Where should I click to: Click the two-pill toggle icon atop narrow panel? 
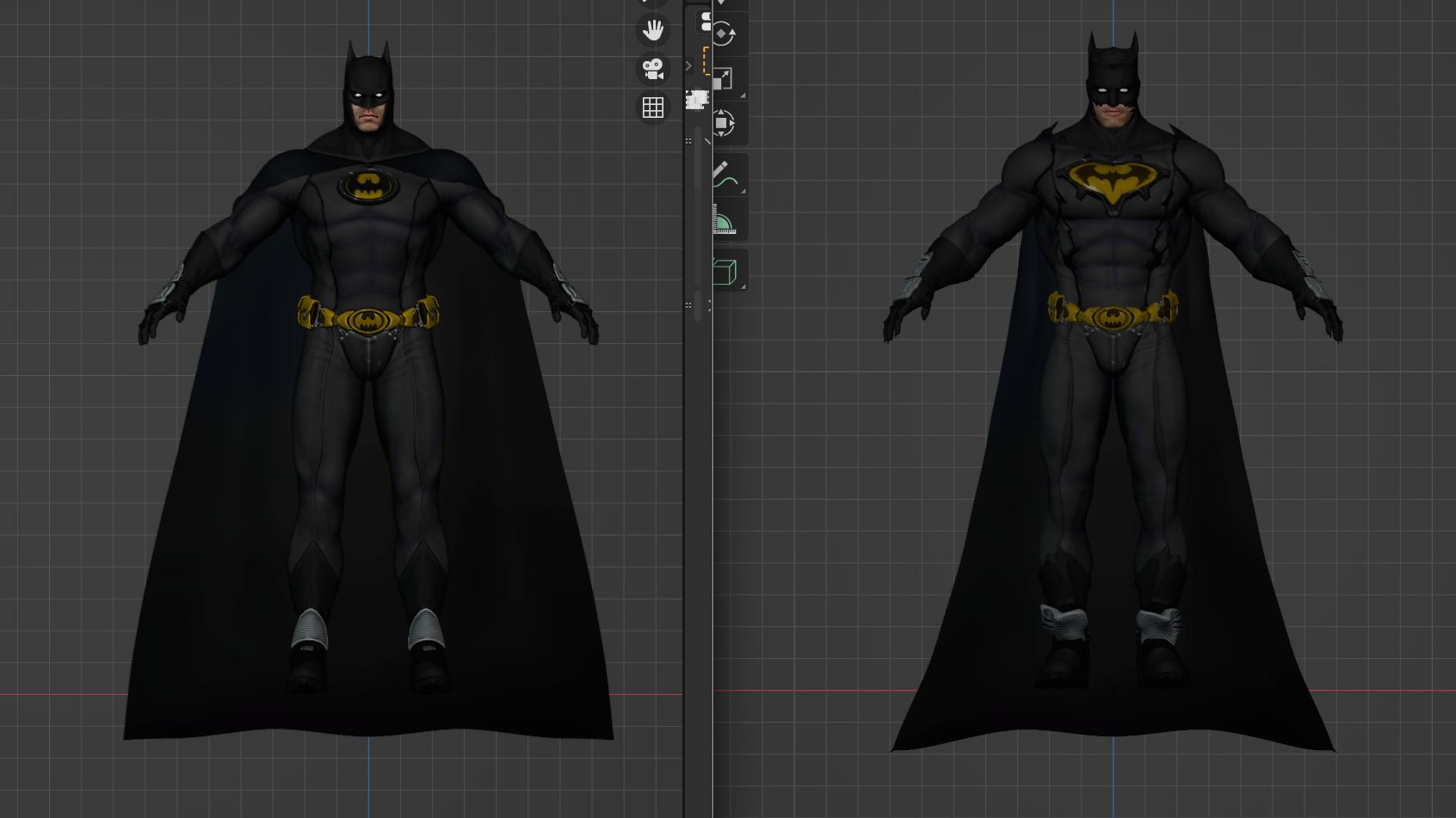tap(706, 21)
